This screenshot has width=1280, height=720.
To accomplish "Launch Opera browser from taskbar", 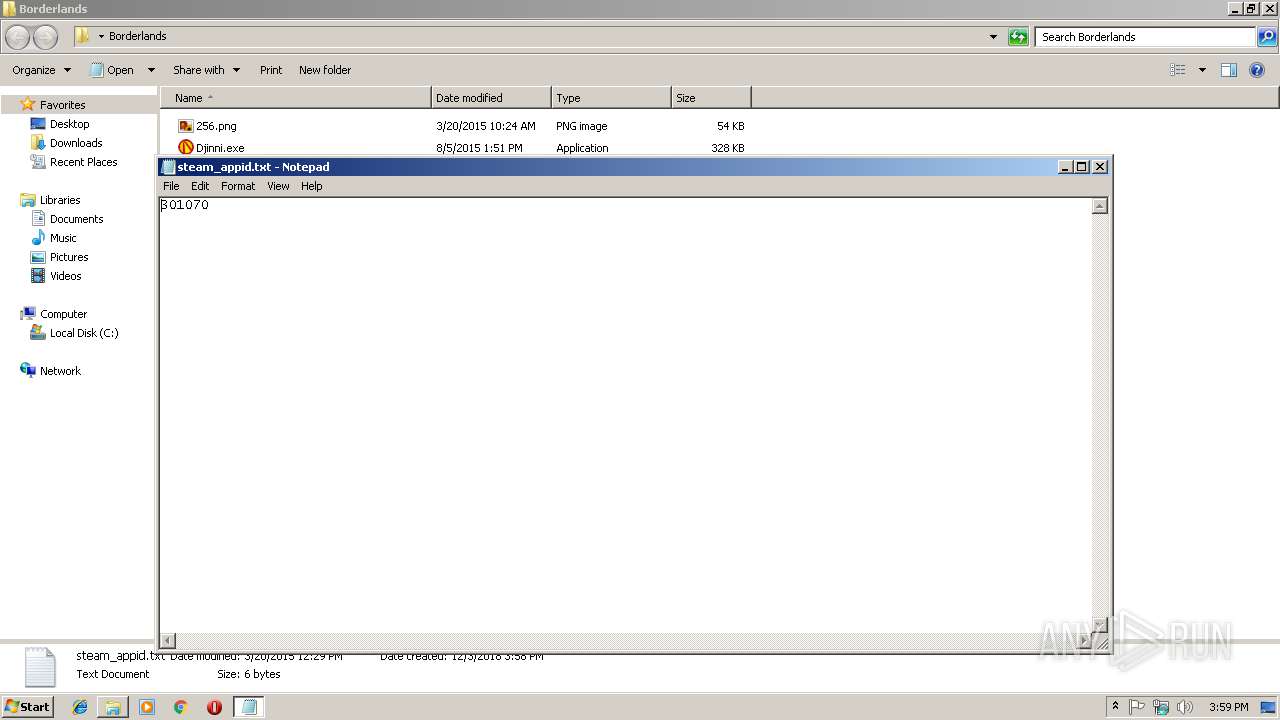I will click(214, 707).
